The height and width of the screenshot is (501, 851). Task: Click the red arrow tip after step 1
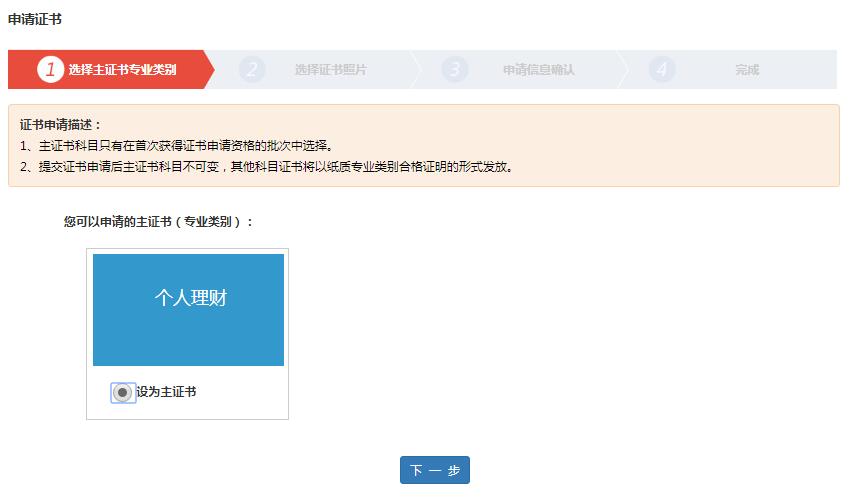(208, 70)
